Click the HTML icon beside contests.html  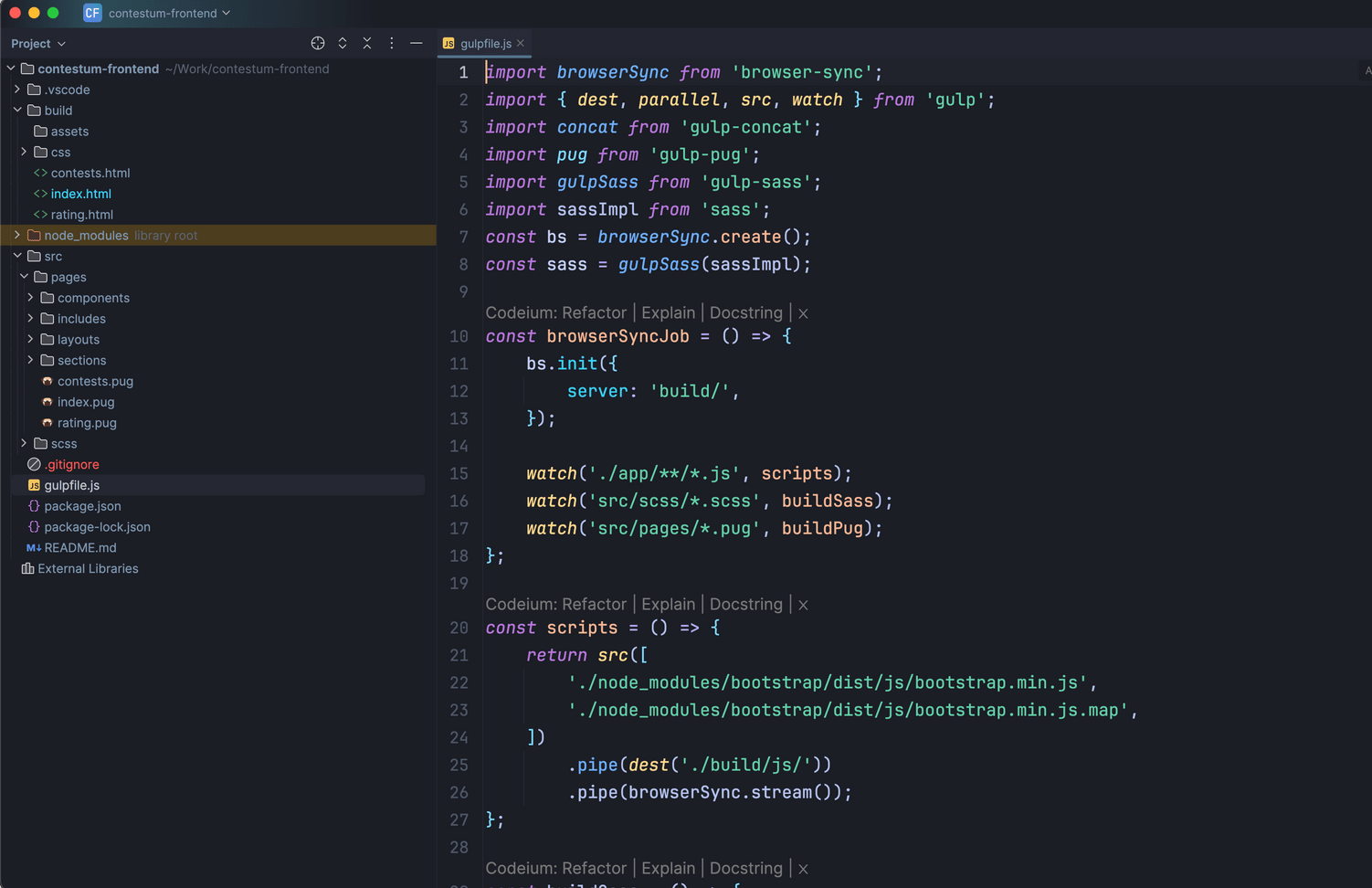point(40,173)
